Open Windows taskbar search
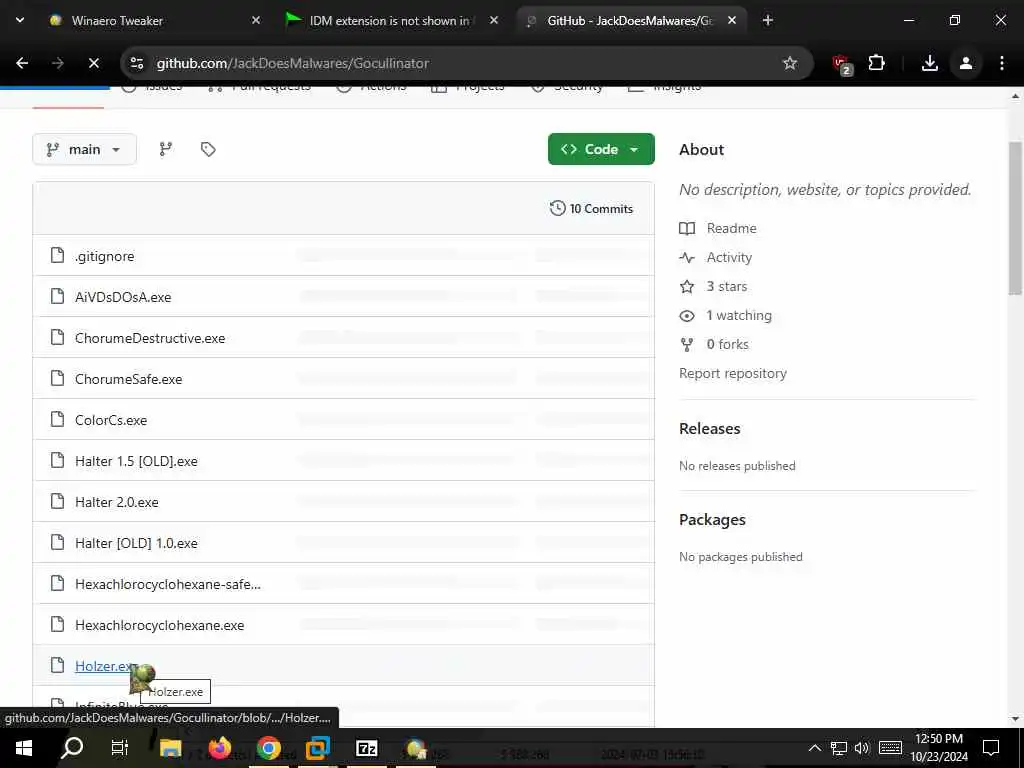Screen dimensions: 1024x768 [72, 748]
